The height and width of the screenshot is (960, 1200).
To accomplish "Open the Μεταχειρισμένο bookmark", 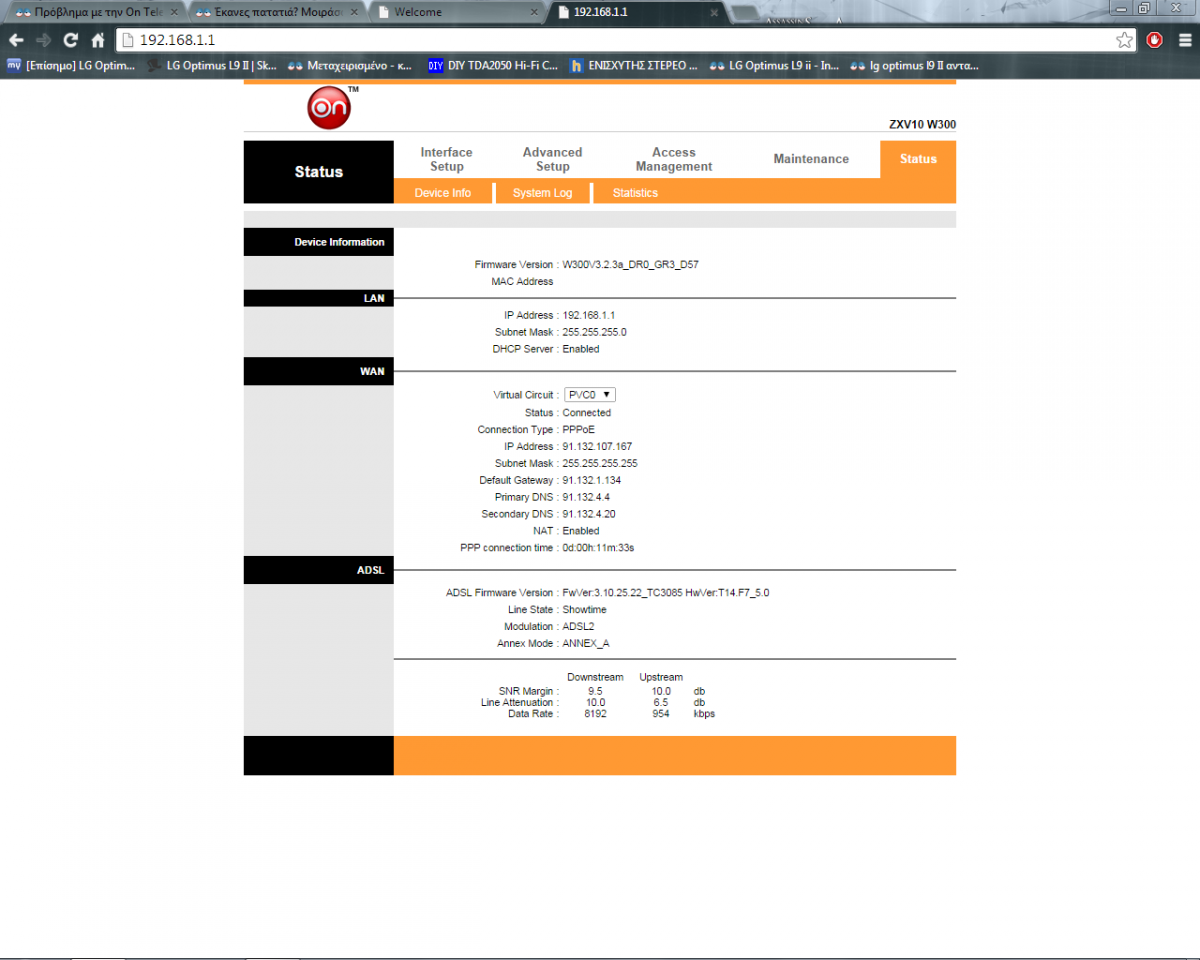I will tap(351, 66).
